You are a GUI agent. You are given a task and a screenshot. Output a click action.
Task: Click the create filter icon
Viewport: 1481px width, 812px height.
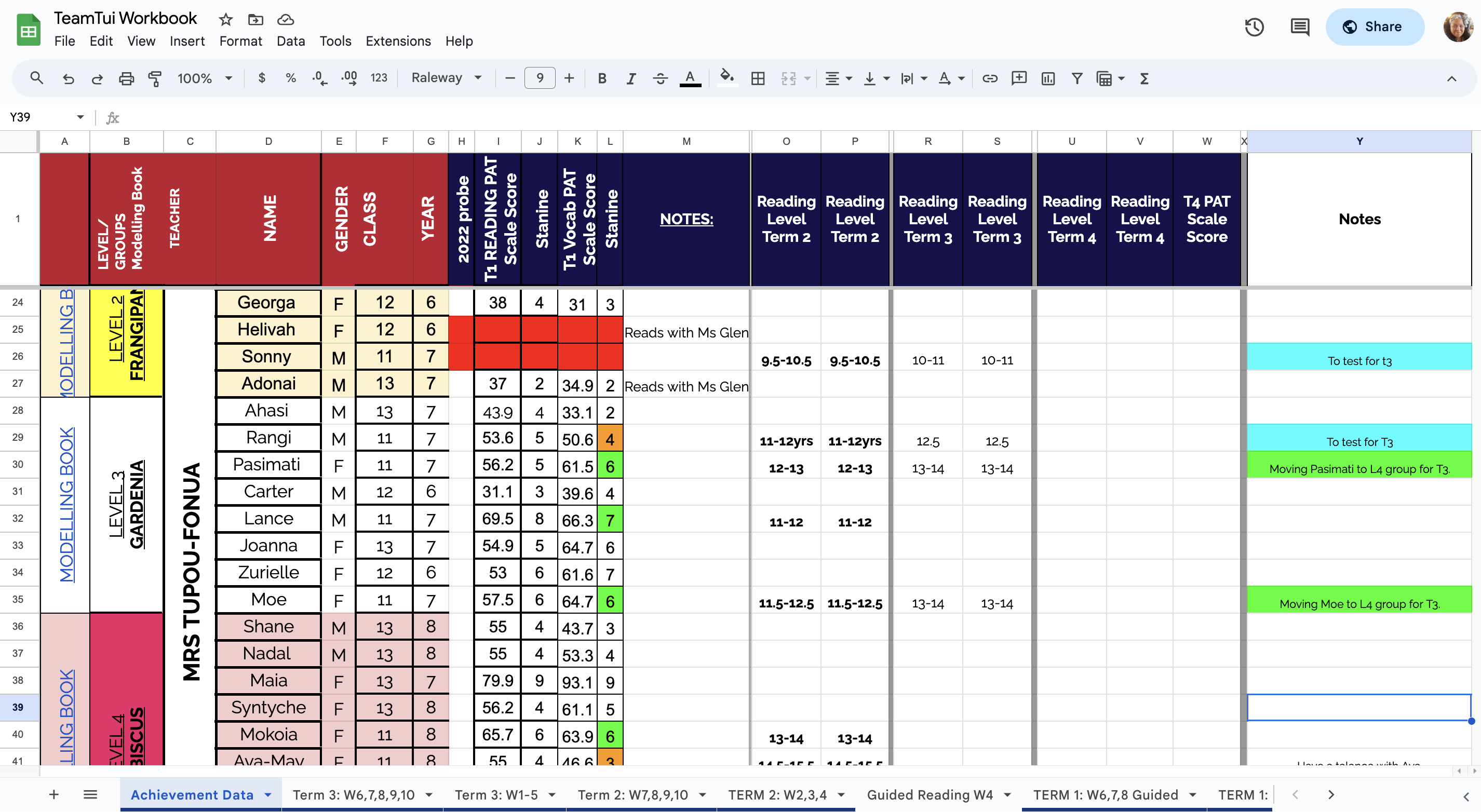click(1077, 78)
